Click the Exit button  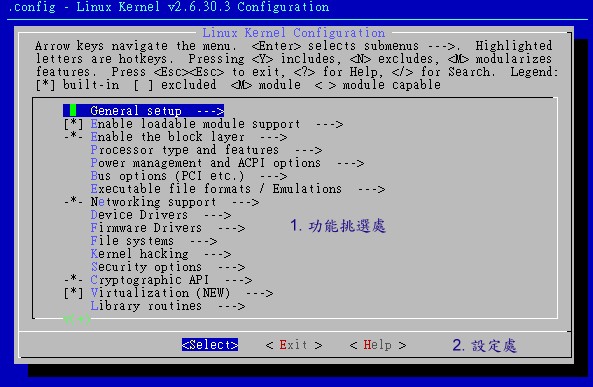tap(293, 345)
